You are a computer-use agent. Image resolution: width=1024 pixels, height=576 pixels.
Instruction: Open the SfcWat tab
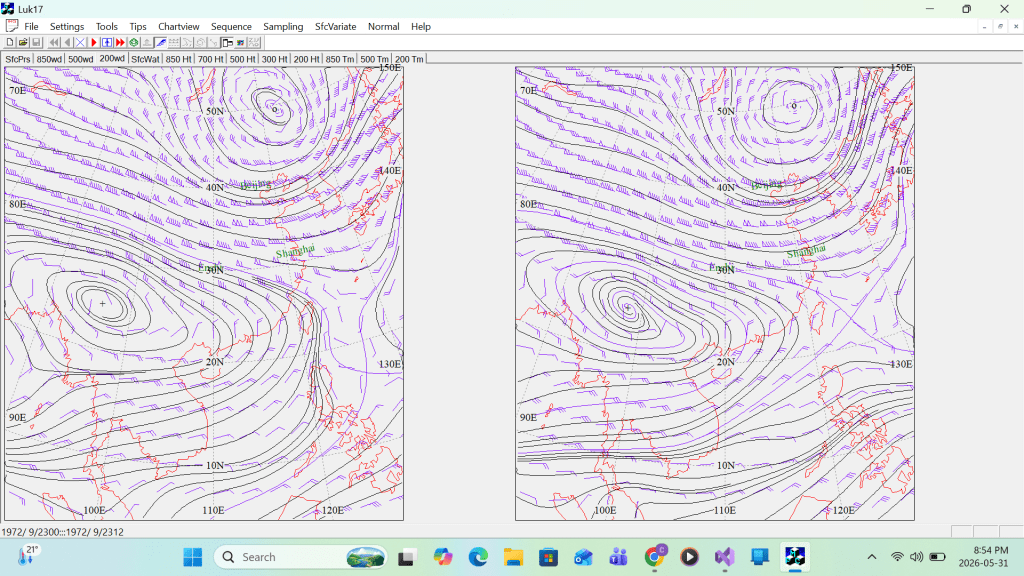click(145, 59)
